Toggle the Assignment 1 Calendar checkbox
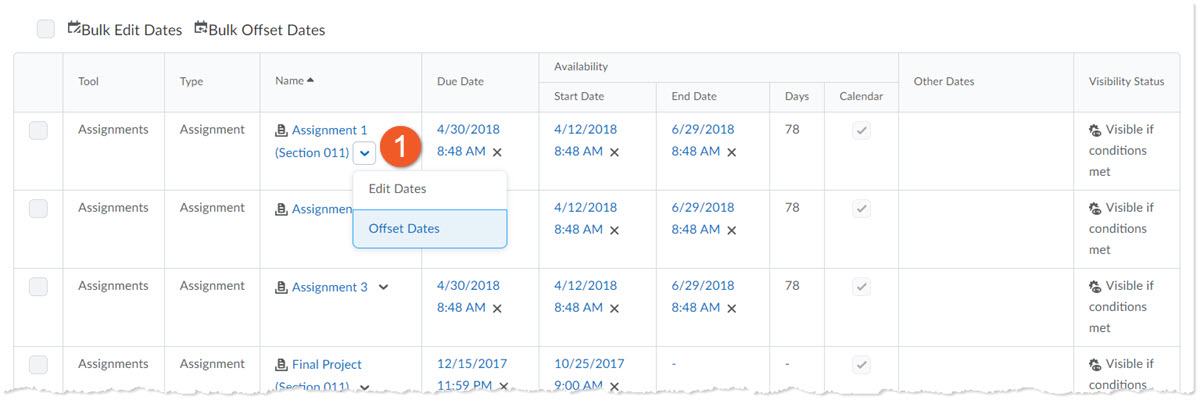Image resolution: width=1200 pixels, height=400 pixels. (x=860, y=130)
